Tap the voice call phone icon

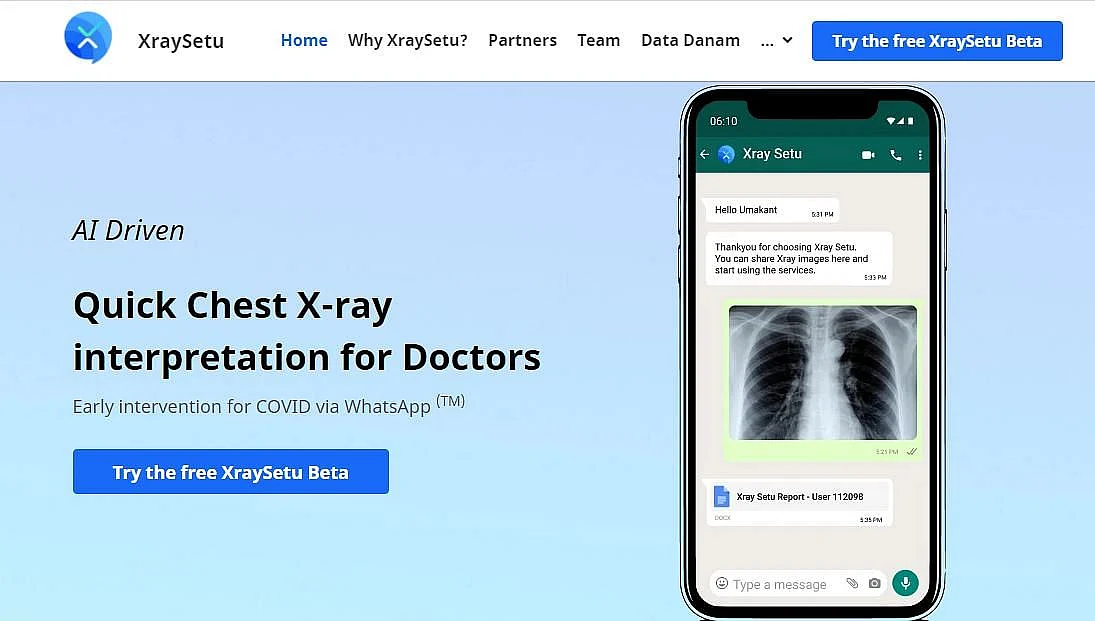(896, 155)
